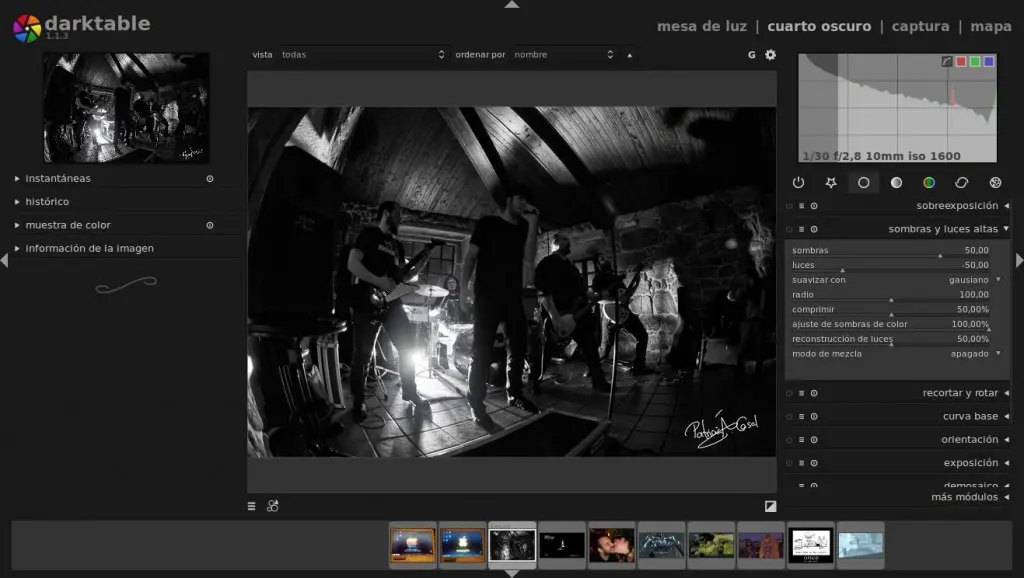
Task: Adjust the sombras slider
Action: [x=890, y=251]
